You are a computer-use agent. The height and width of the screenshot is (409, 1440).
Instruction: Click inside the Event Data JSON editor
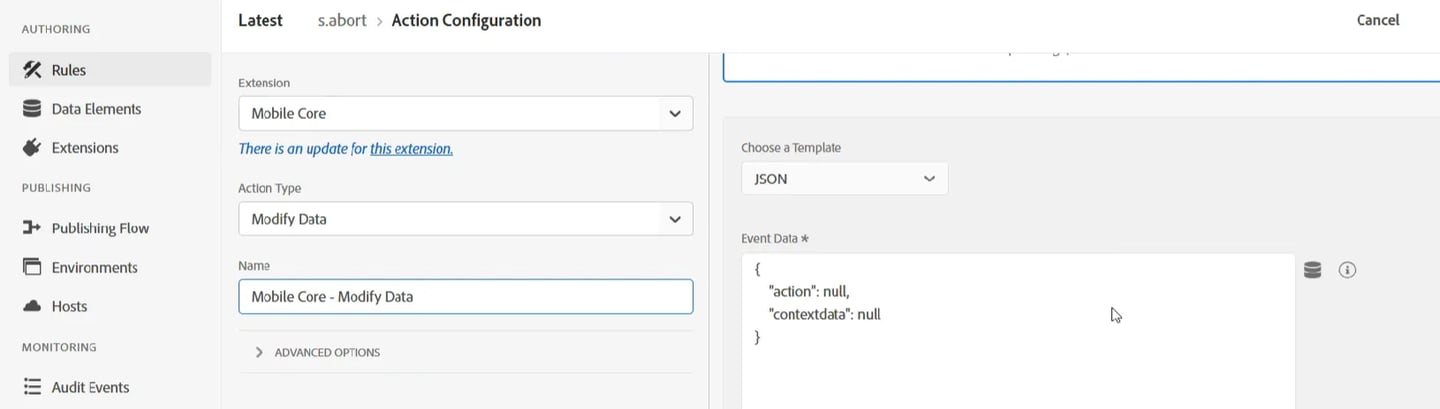coord(1018,331)
